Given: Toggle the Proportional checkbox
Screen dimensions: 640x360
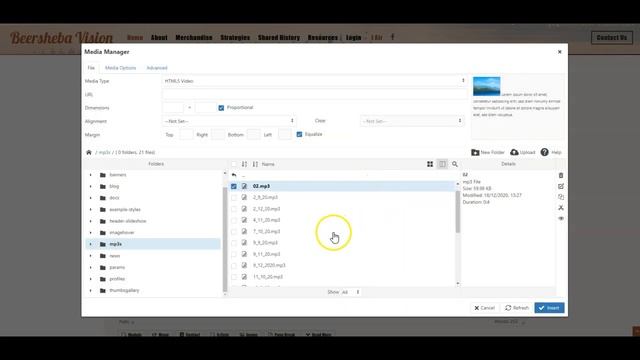Looking at the screenshot, I should [221, 108].
